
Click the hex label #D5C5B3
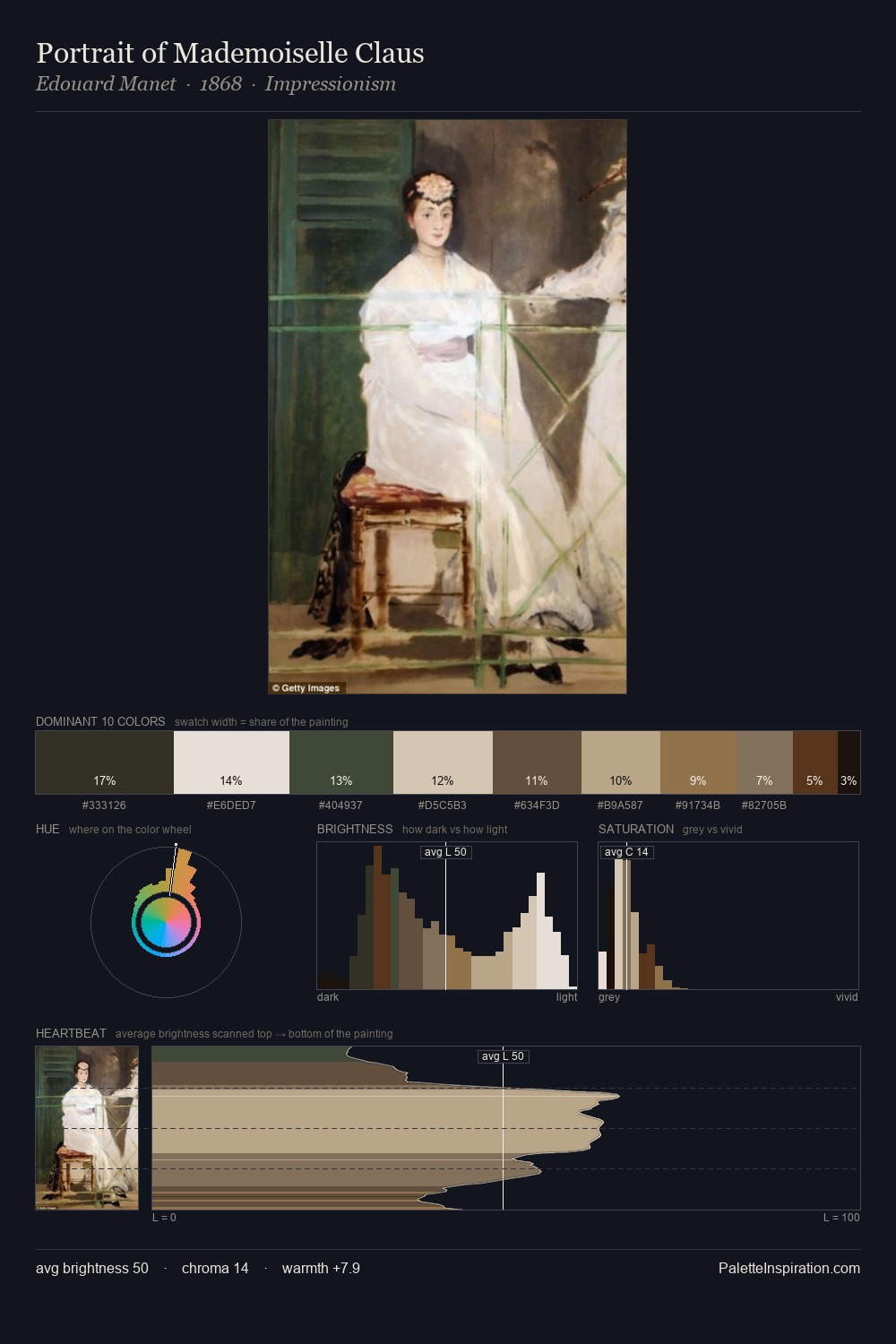tap(443, 806)
